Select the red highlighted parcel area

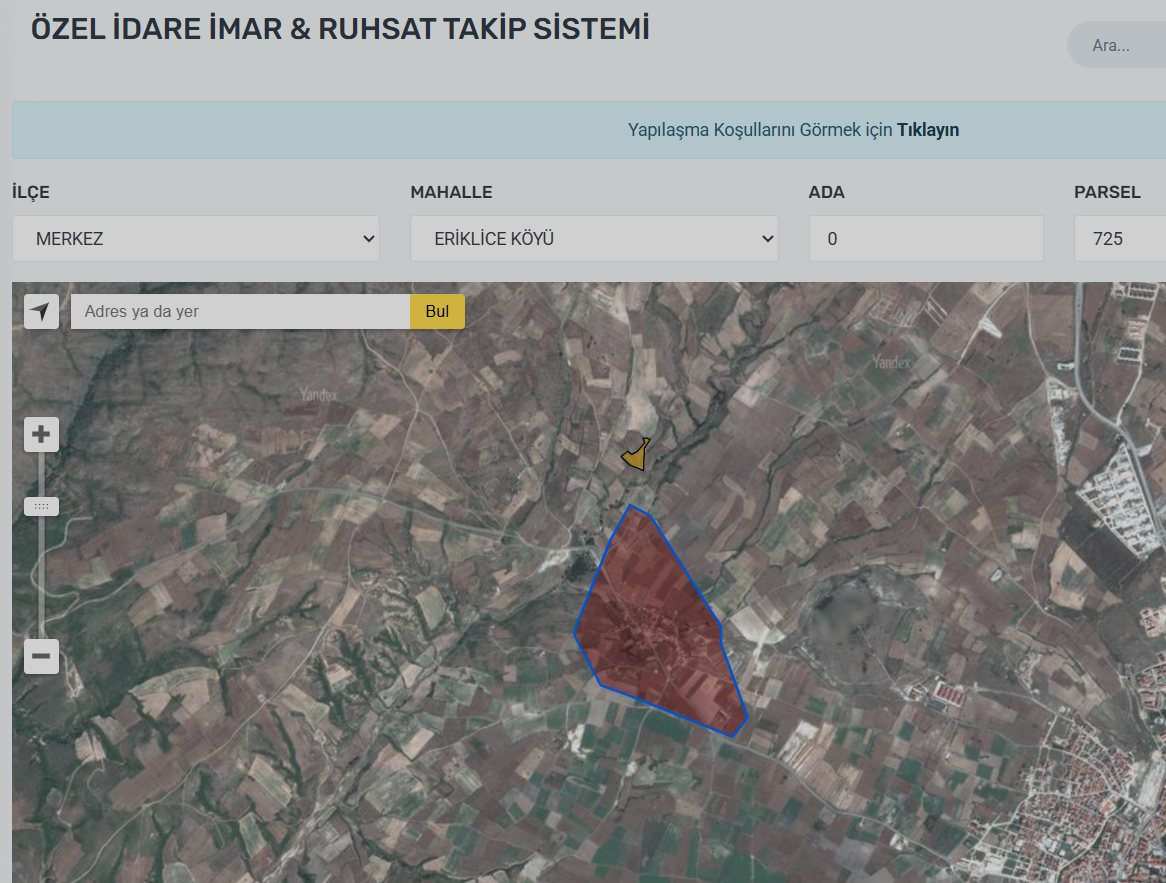[657, 625]
